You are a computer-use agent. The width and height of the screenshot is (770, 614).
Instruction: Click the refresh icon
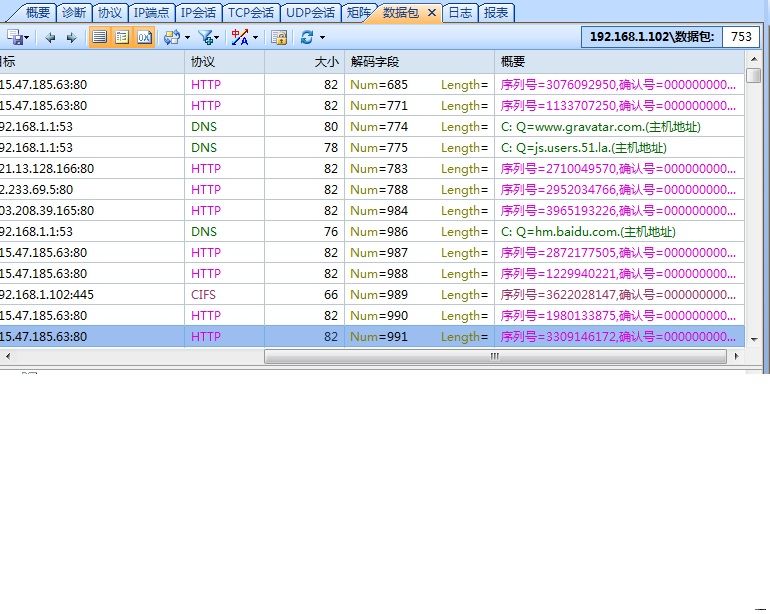tap(307, 37)
